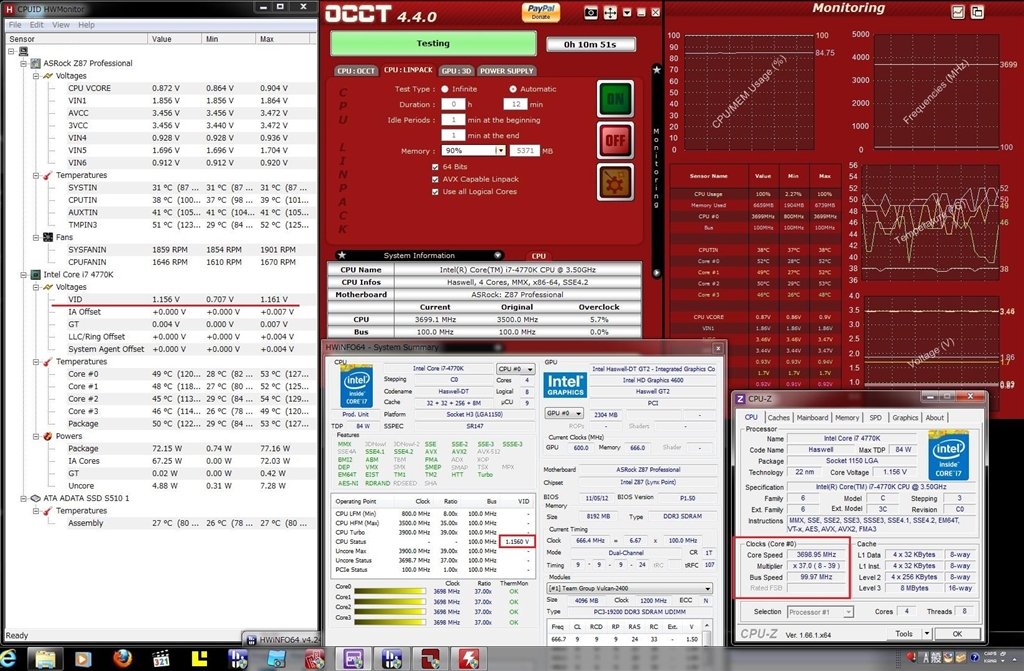Screen dimensions: 1024x671
Task: Click the Monitoring detach windows icon
Action: tap(978, 12)
